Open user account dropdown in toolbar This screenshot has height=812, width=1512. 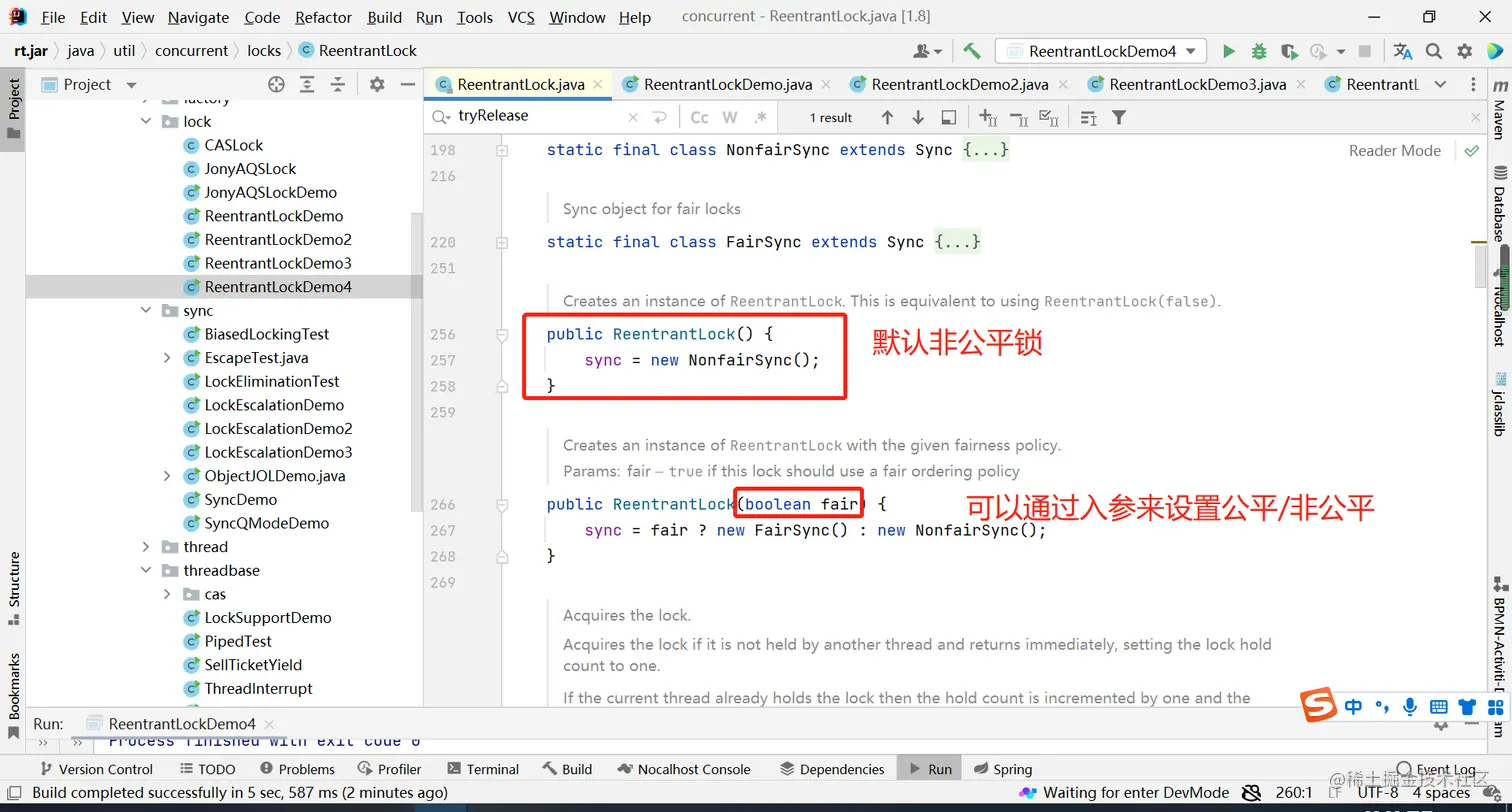pos(928,51)
